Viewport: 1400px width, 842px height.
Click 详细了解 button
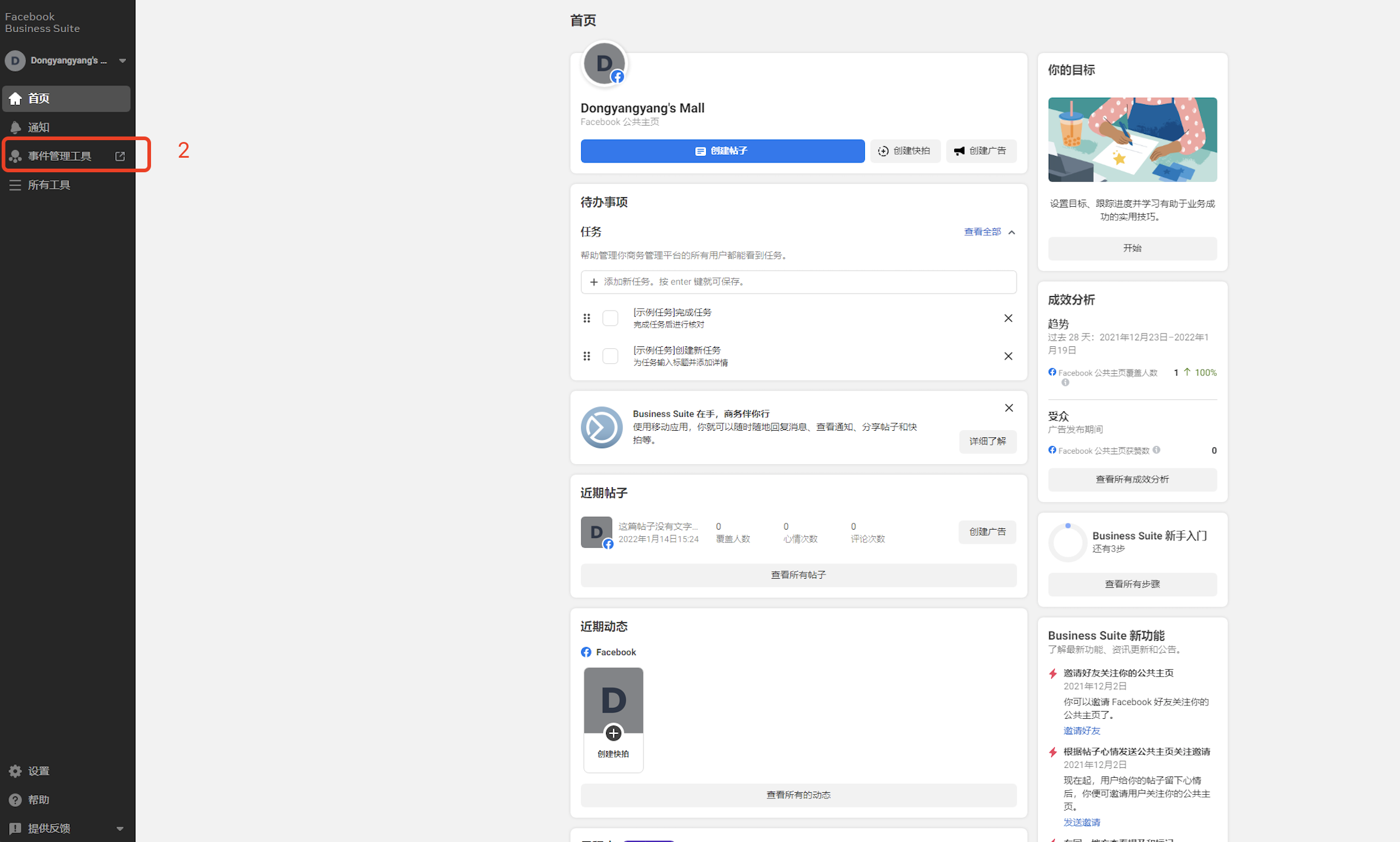[x=988, y=442]
